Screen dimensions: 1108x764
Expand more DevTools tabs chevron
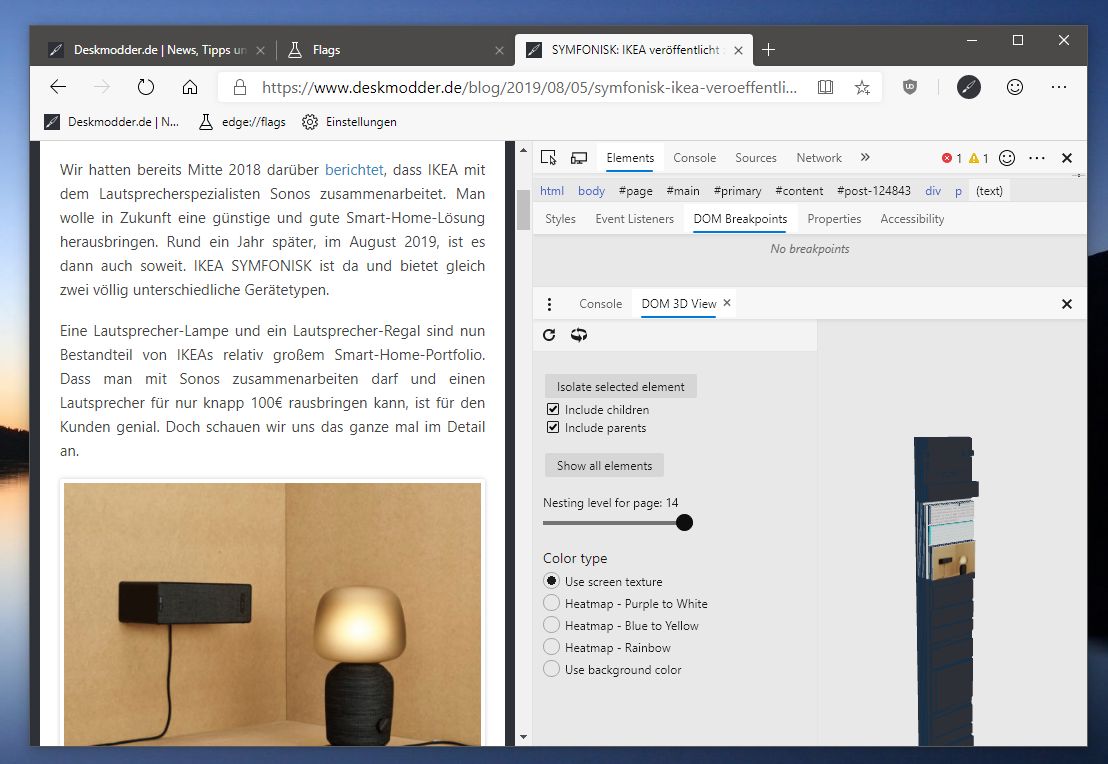click(x=865, y=158)
